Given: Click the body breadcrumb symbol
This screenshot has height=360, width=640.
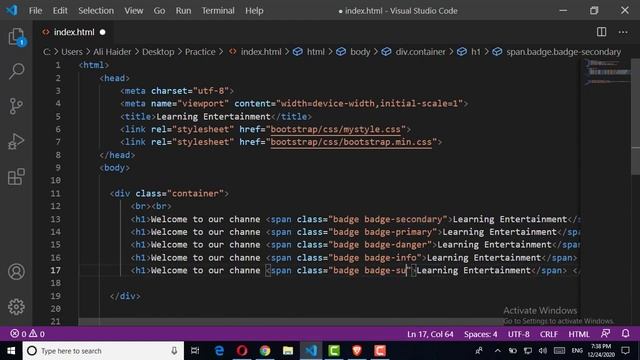Looking at the screenshot, I should (353, 52).
